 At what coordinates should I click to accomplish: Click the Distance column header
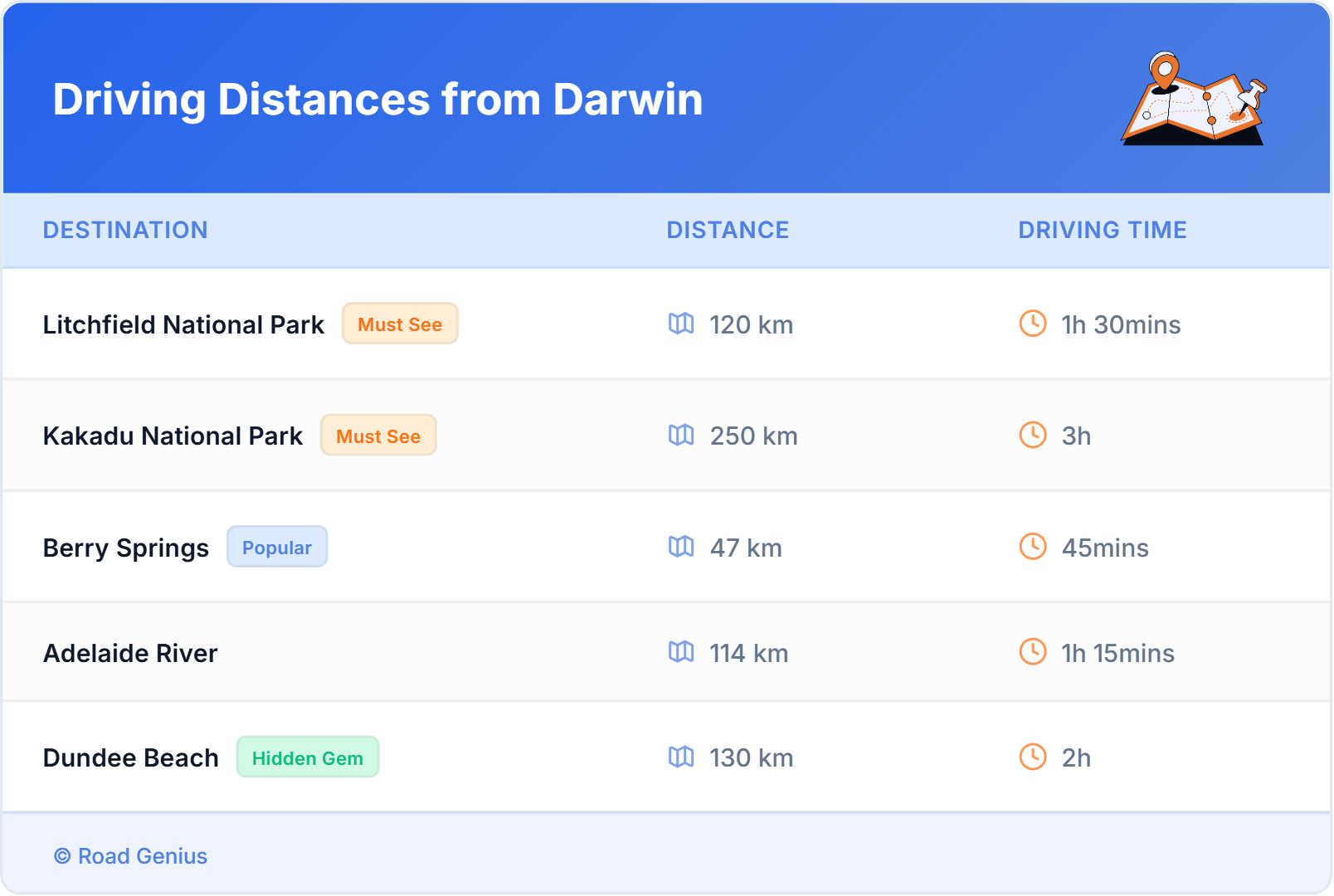(728, 230)
